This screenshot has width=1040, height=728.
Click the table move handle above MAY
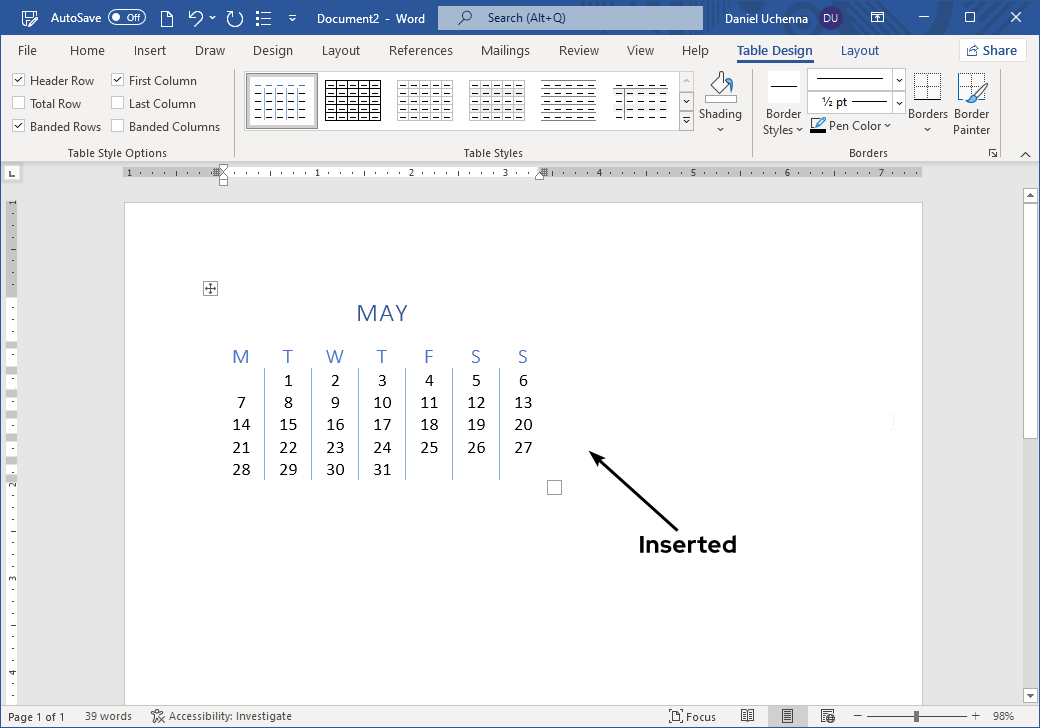click(210, 288)
